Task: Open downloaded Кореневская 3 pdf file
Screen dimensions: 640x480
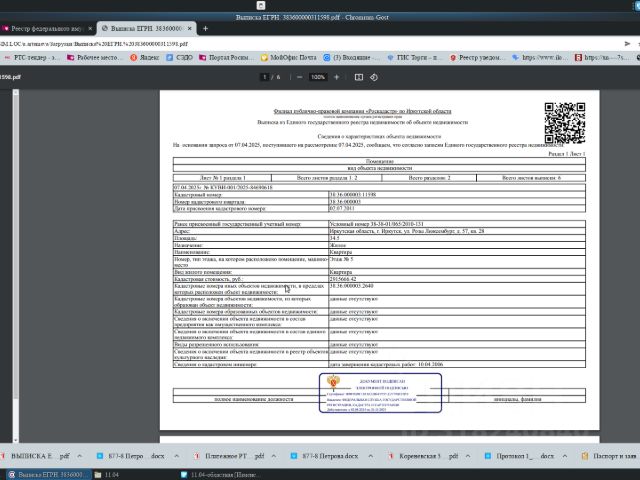Action: point(423,456)
